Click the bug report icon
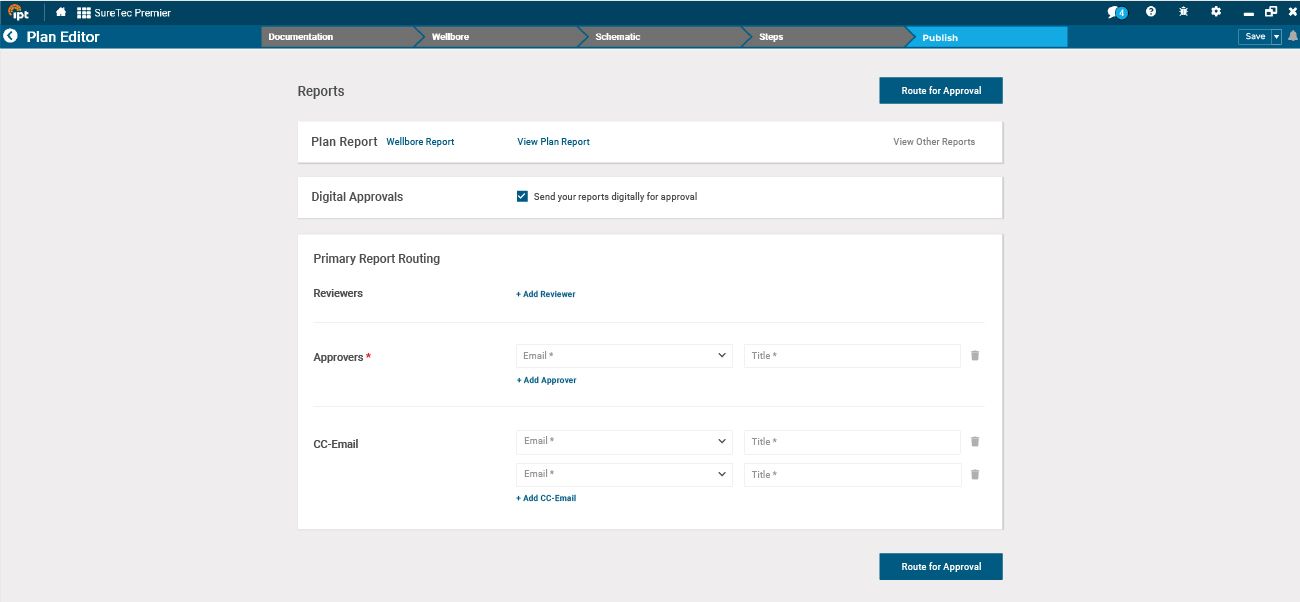Image resolution: width=1300 pixels, height=602 pixels. click(x=1183, y=12)
